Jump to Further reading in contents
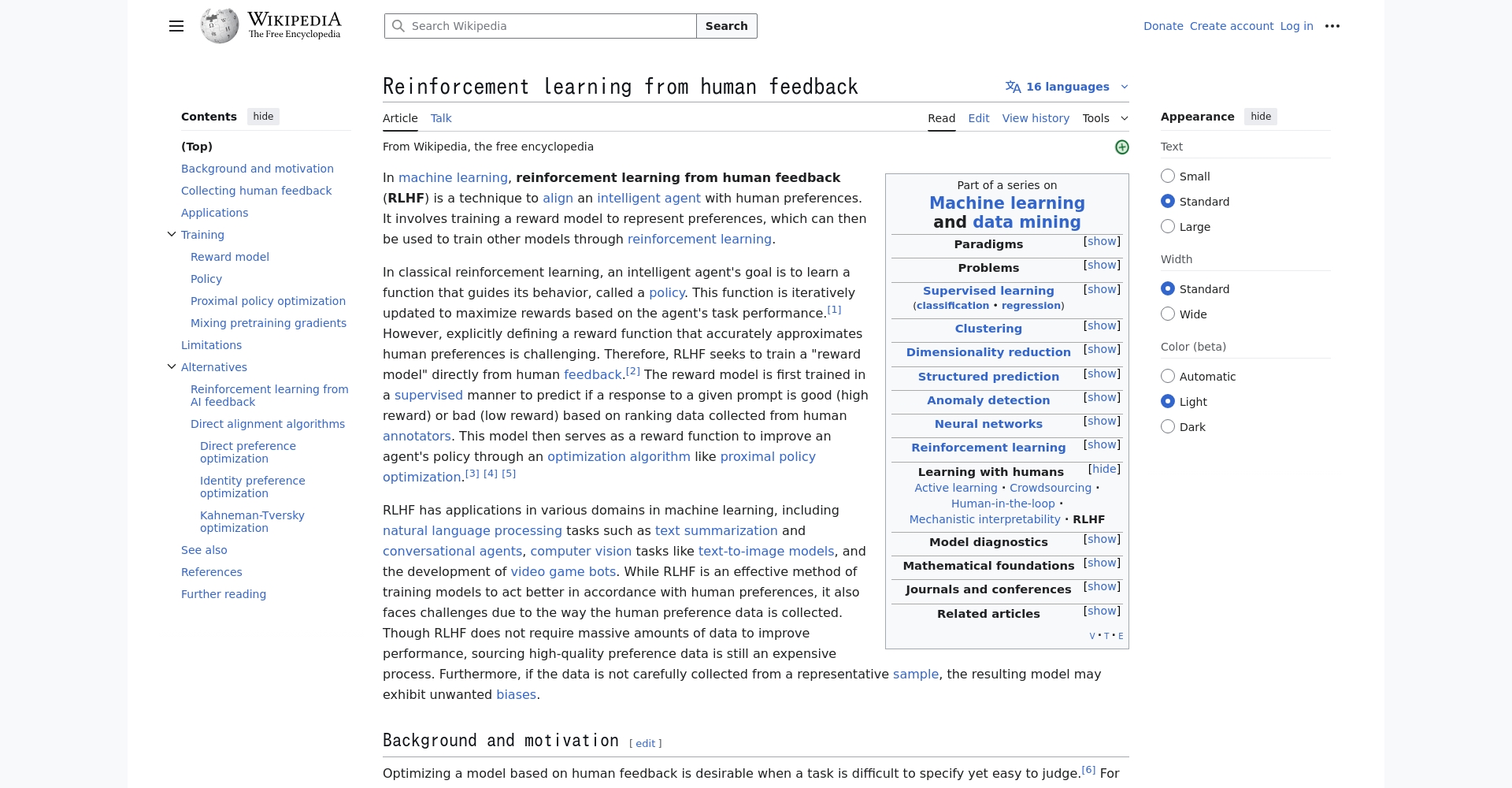The height and width of the screenshot is (788, 1512). [x=224, y=594]
